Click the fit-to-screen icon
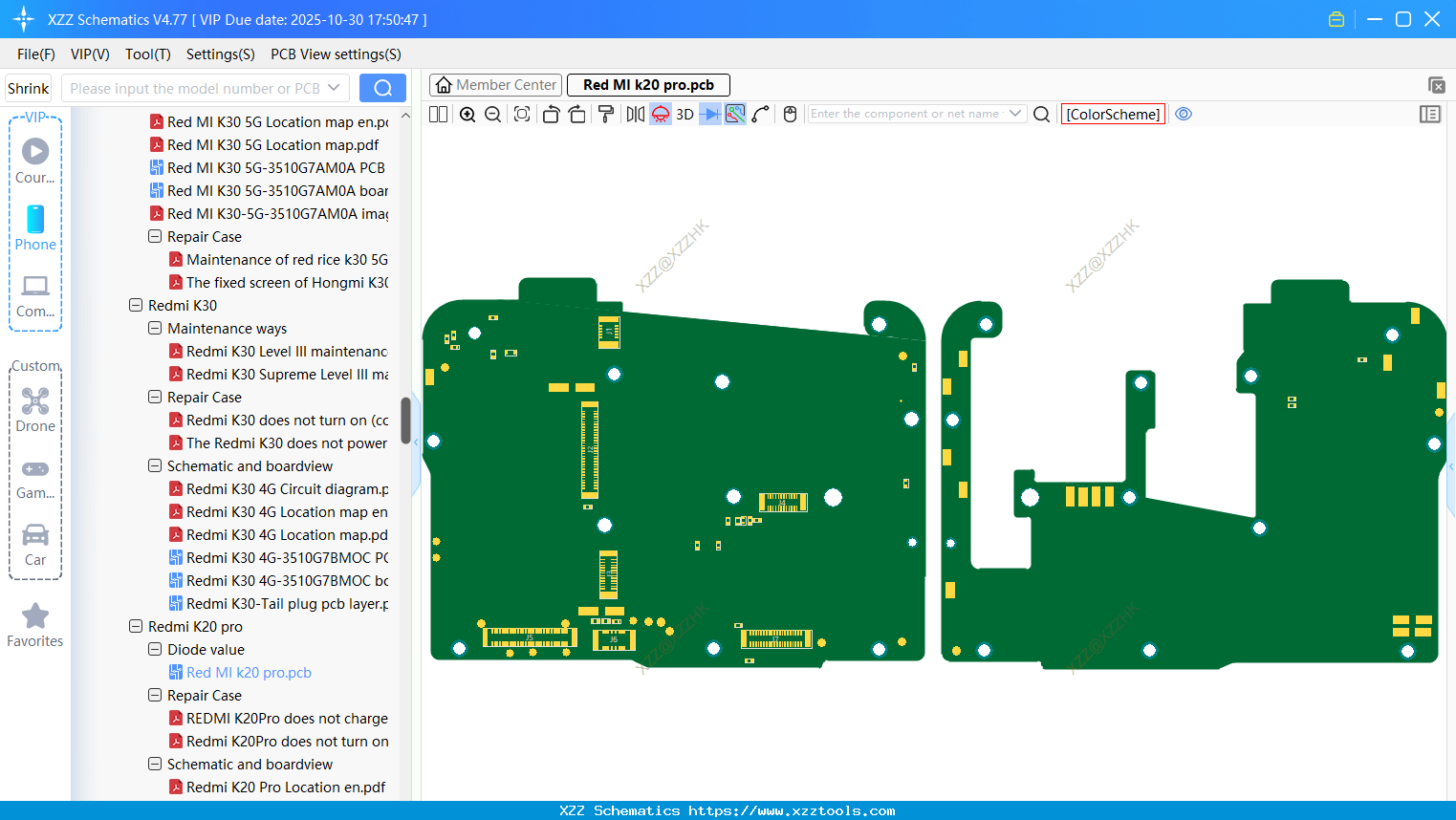 [522, 115]
